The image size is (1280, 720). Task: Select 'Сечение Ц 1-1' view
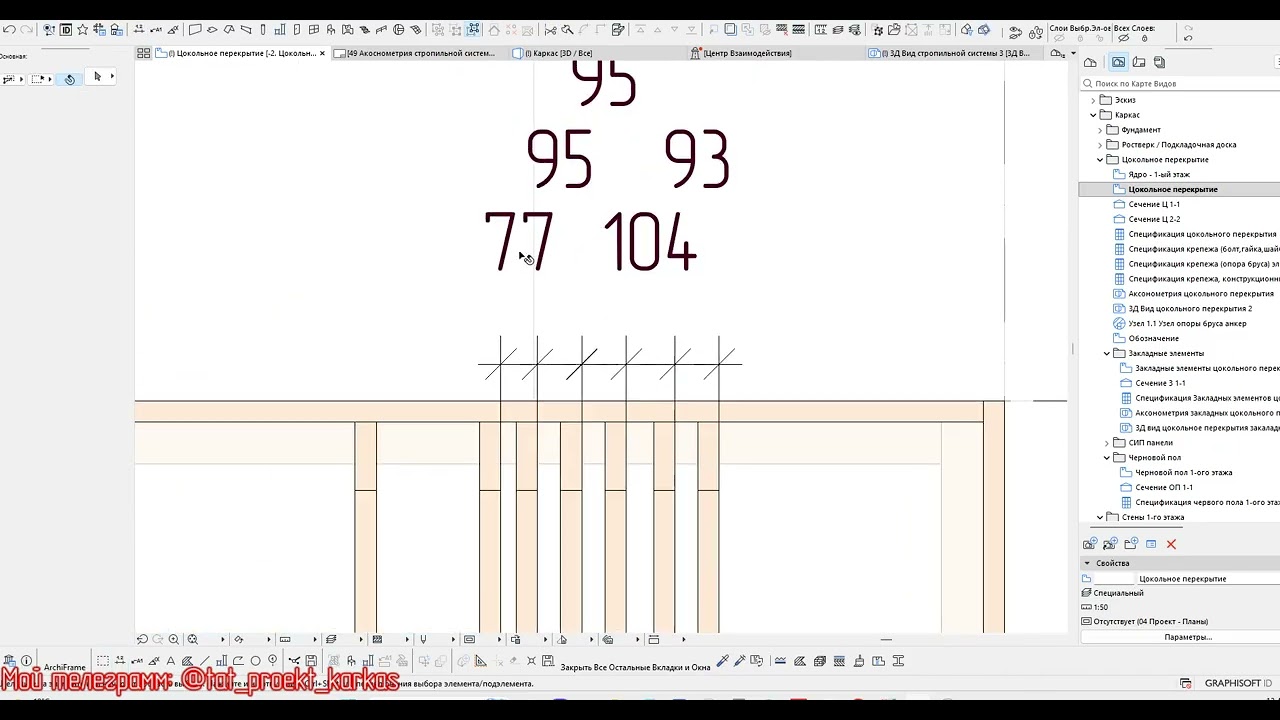[1154, 204]
